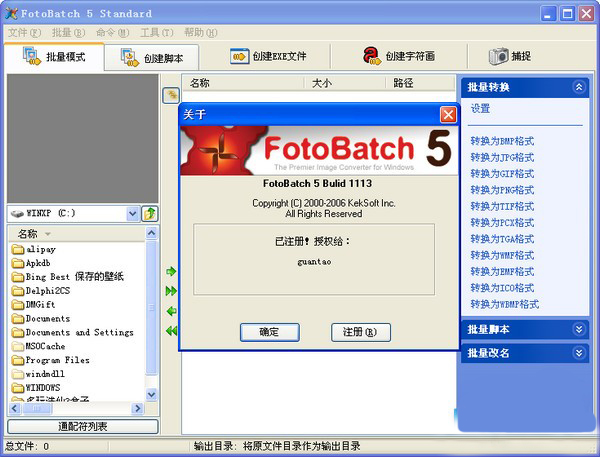Click the camera icon for 捕捉
The image size is (600, 457).
click(x=499, y=56)
